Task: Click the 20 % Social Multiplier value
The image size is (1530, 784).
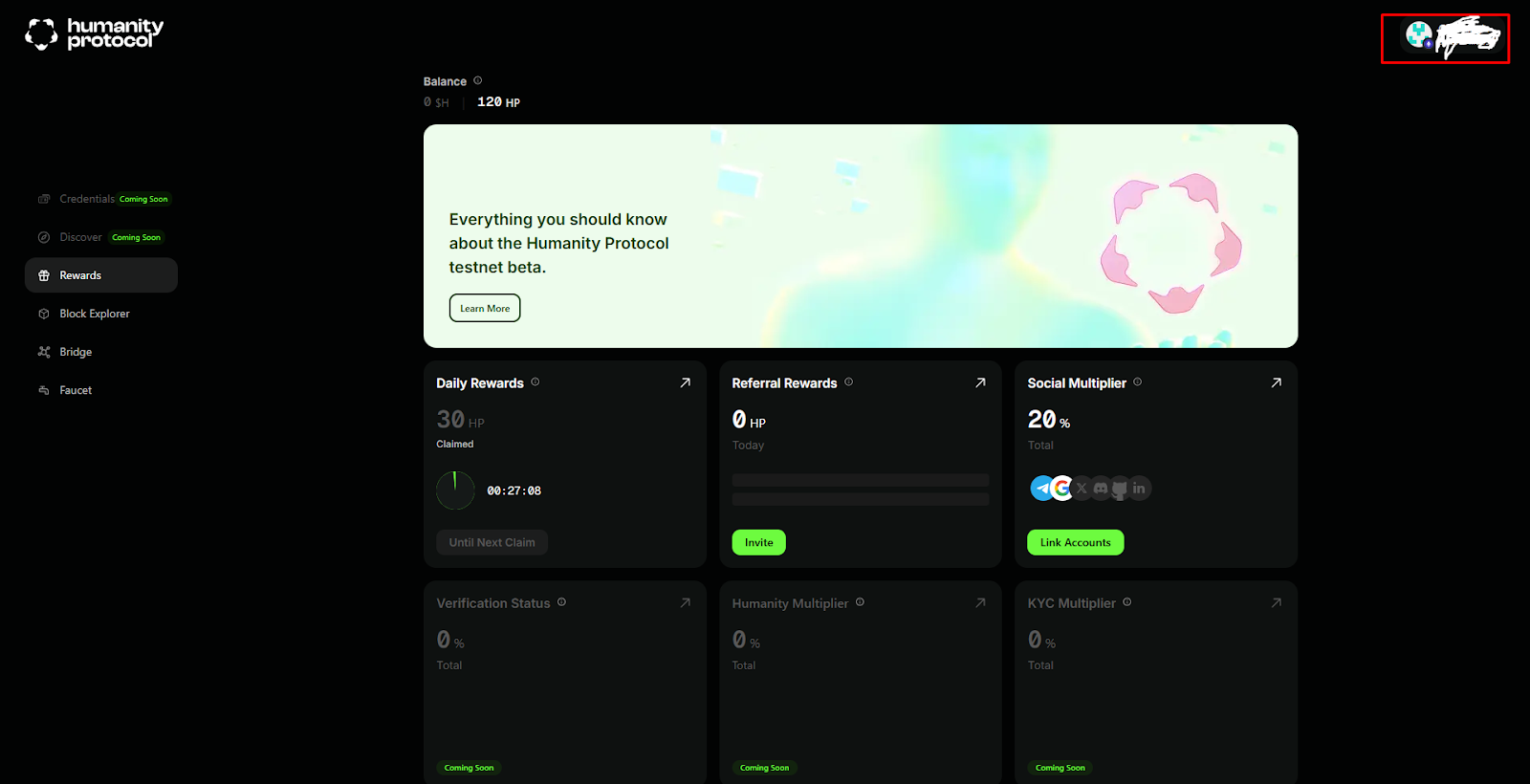Action: (1049, 420)
